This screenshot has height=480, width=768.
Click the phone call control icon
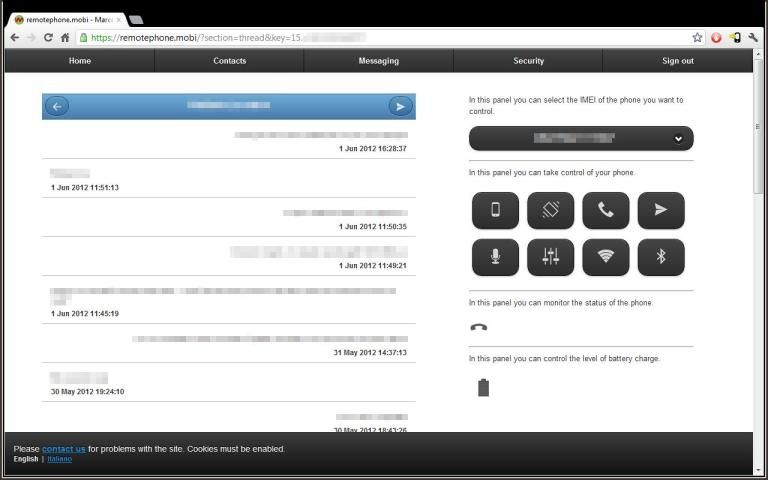coord(605,210)
